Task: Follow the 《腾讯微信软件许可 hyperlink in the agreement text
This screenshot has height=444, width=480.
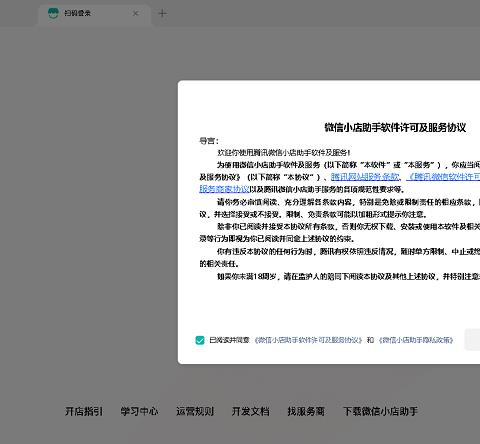Action: (443, 177)
